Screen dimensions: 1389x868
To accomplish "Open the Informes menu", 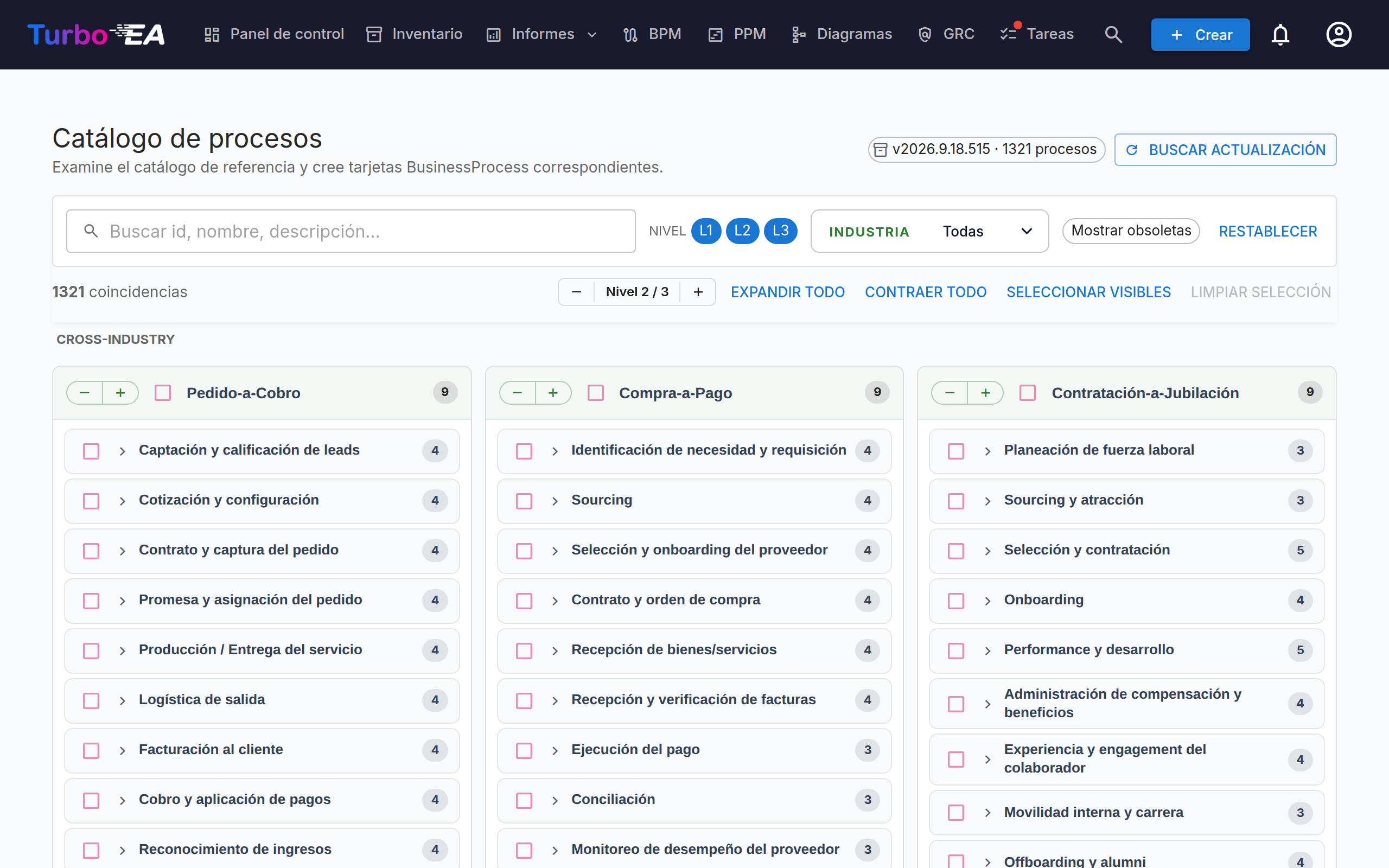I will (541, 34).
